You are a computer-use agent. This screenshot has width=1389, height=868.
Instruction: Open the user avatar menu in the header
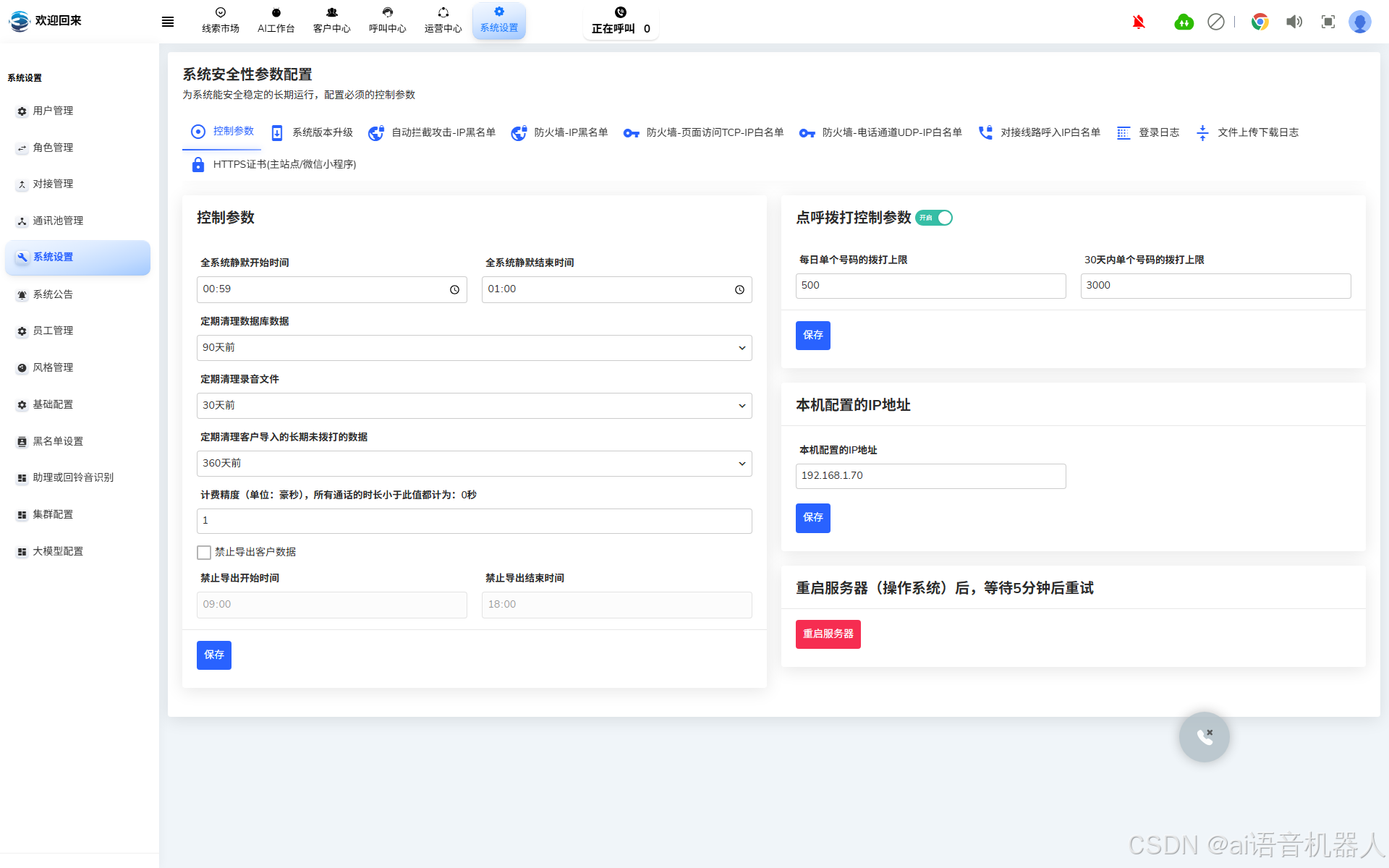pyautogui.click(x=1360, y=22)
